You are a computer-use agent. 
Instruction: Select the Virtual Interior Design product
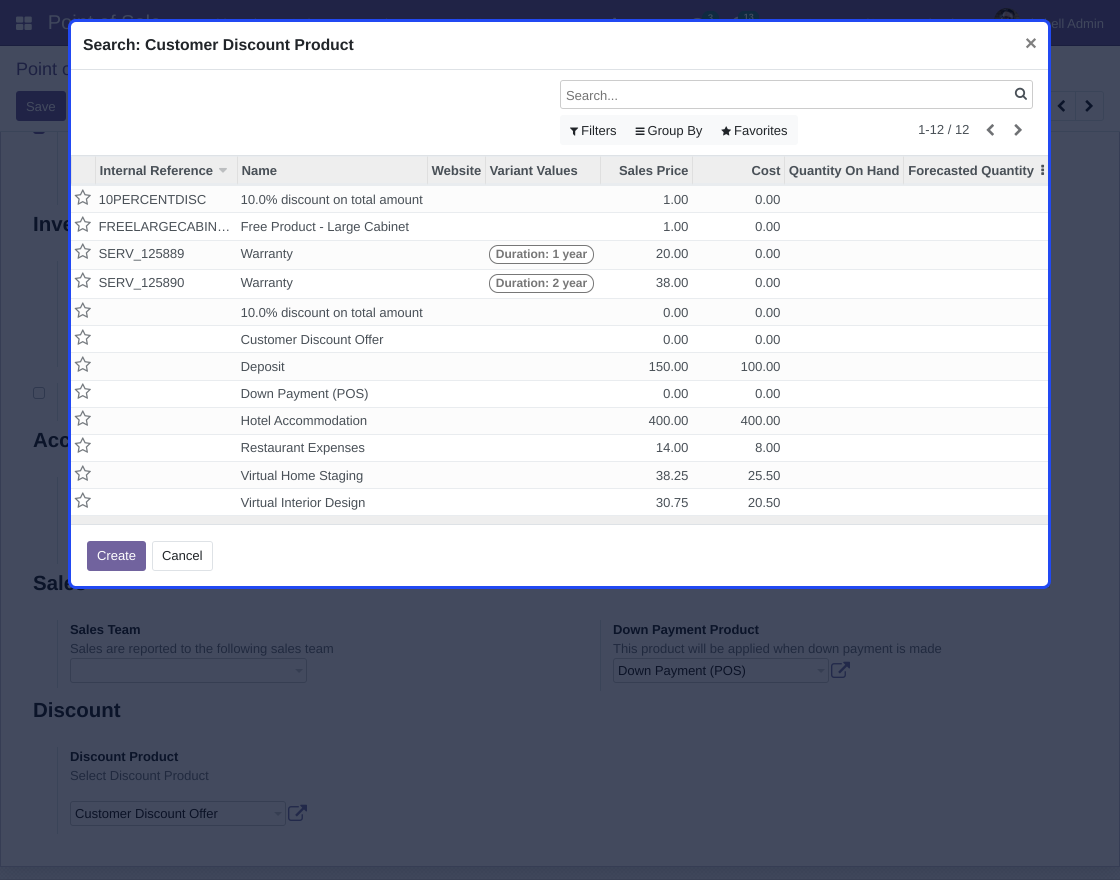[303, 503]
